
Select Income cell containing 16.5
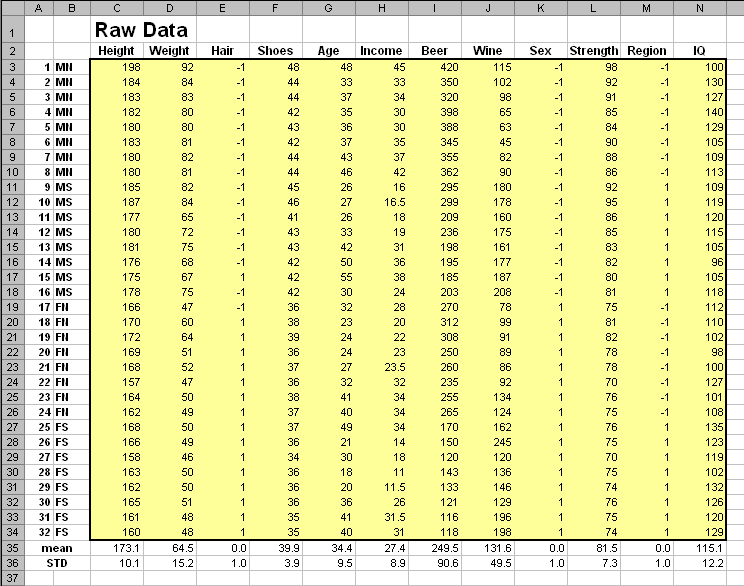pyautogui.click(x=381, y=202)
